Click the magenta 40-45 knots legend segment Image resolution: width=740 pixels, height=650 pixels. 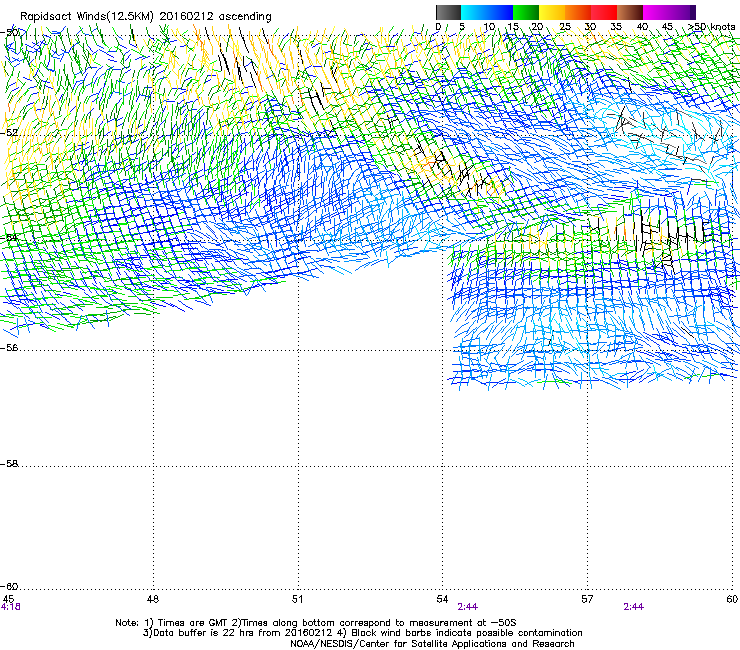tap(656, 12)
